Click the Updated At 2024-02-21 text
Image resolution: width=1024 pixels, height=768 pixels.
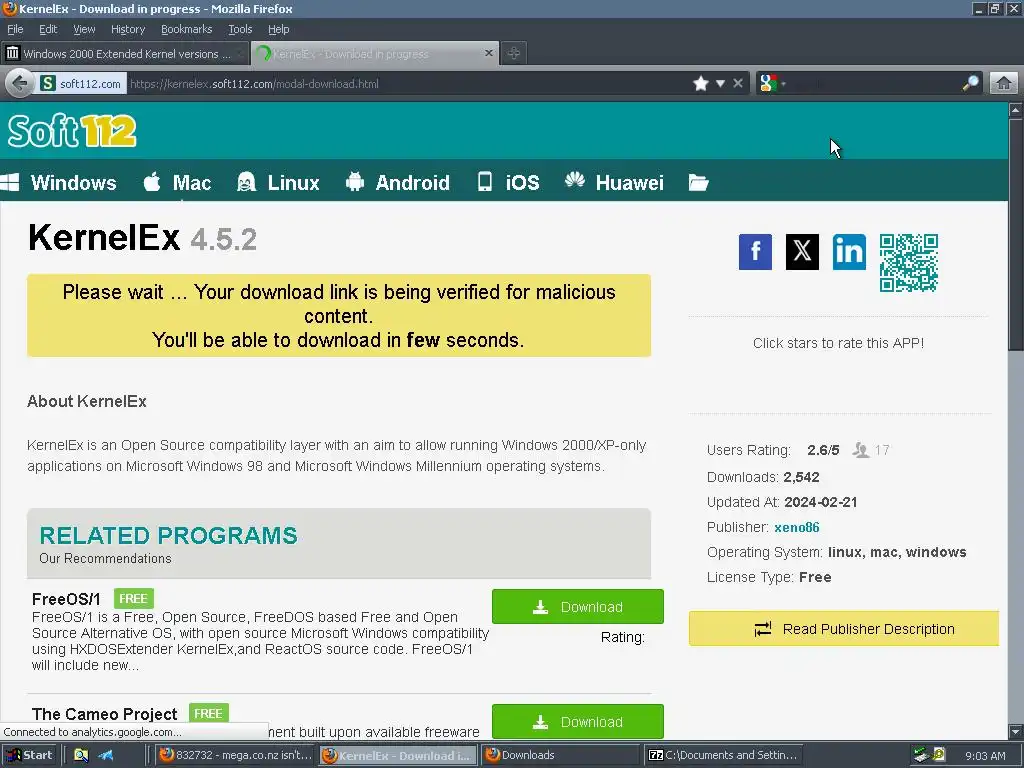(782, 502)
